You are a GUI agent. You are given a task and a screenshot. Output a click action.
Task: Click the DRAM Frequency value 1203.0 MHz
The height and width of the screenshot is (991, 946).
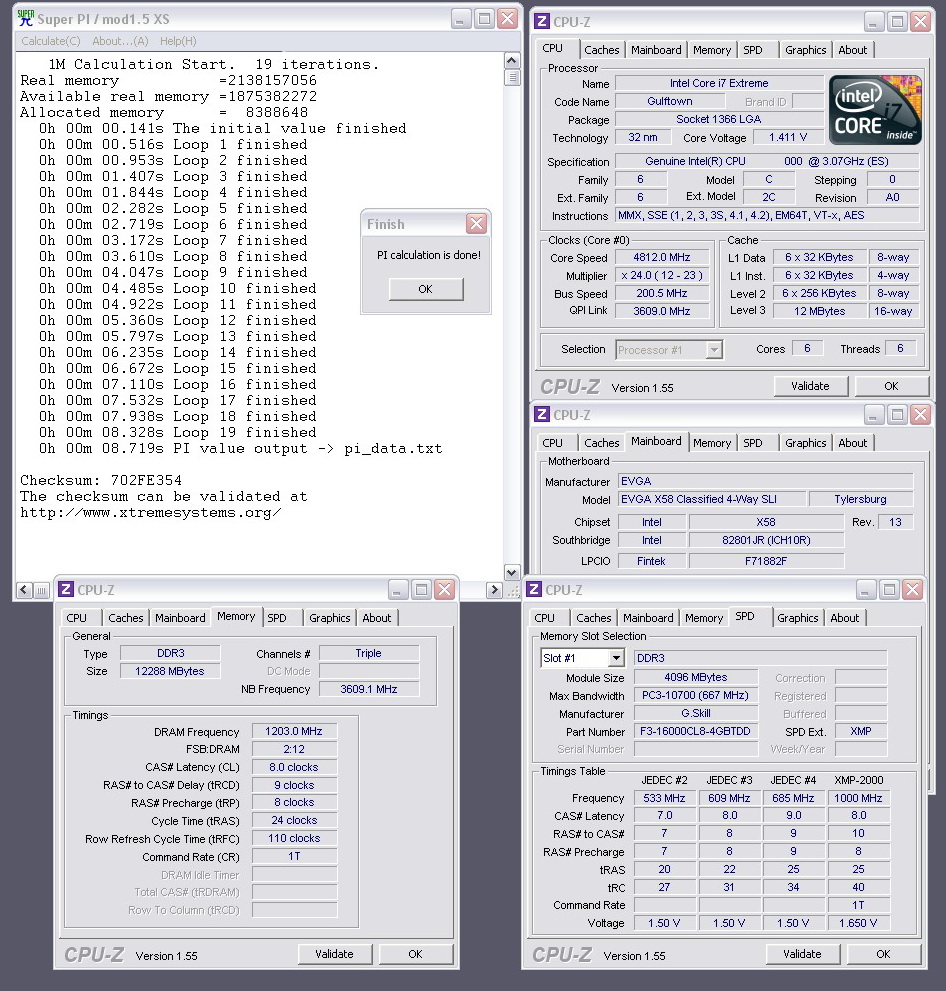[294, 731]
